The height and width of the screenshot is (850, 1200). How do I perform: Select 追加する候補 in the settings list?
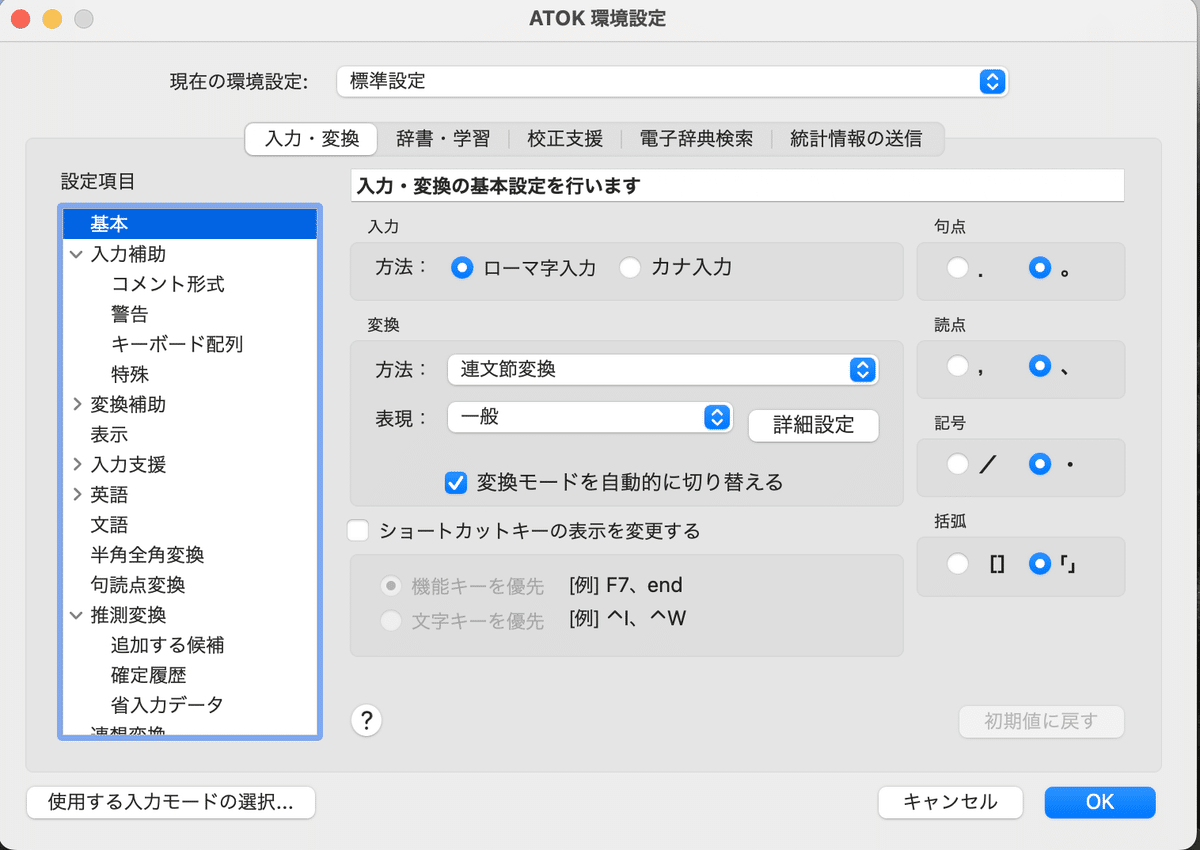190,645
